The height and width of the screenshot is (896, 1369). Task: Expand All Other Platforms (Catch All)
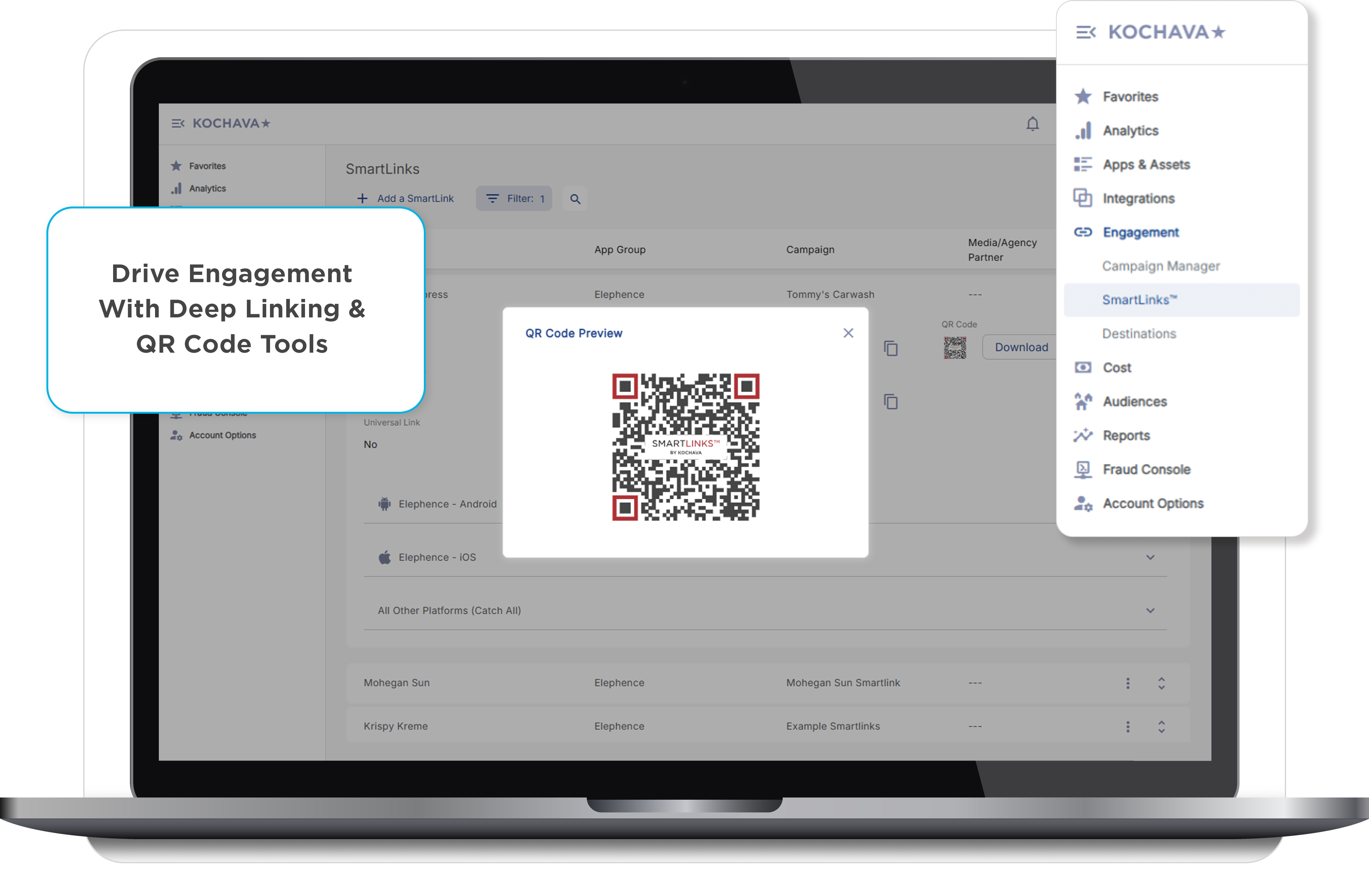[1150, 610]
